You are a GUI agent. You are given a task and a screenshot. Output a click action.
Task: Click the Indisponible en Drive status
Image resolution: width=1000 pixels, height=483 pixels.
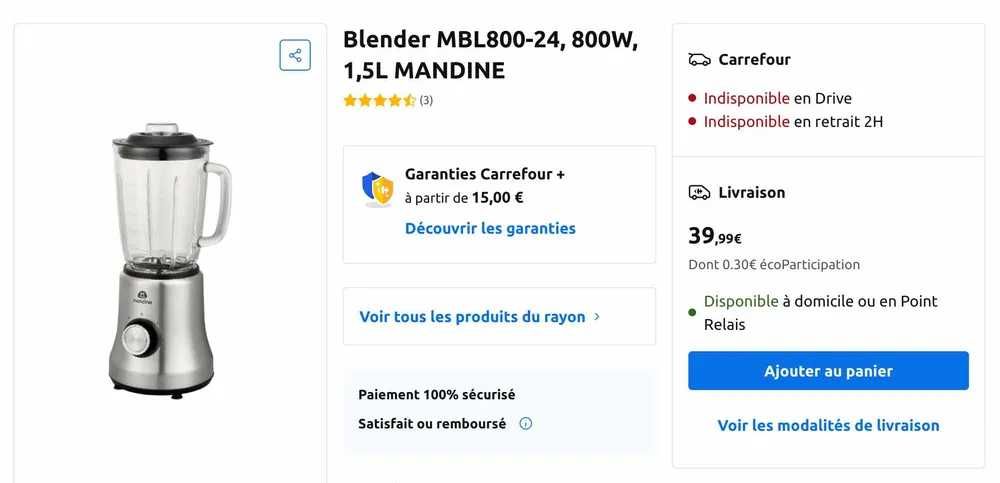point(777,98)
